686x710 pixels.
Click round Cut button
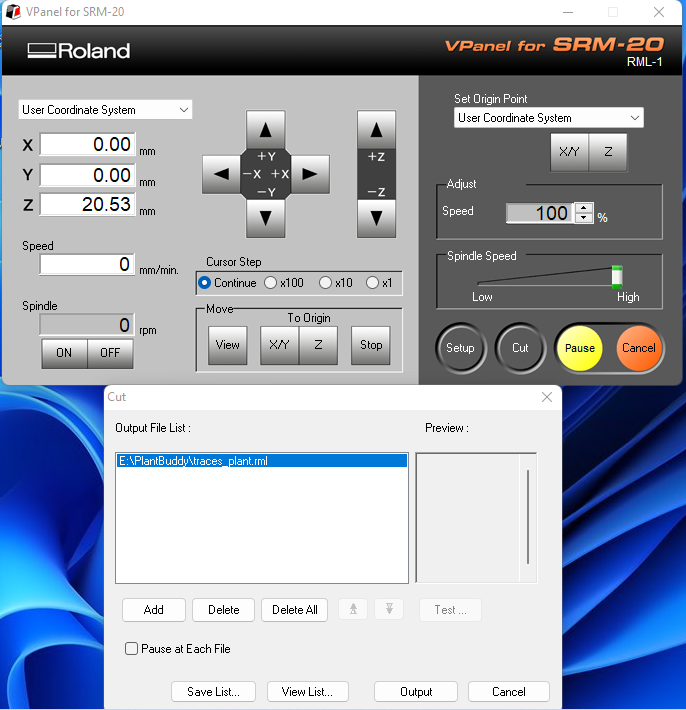point(520,348)
